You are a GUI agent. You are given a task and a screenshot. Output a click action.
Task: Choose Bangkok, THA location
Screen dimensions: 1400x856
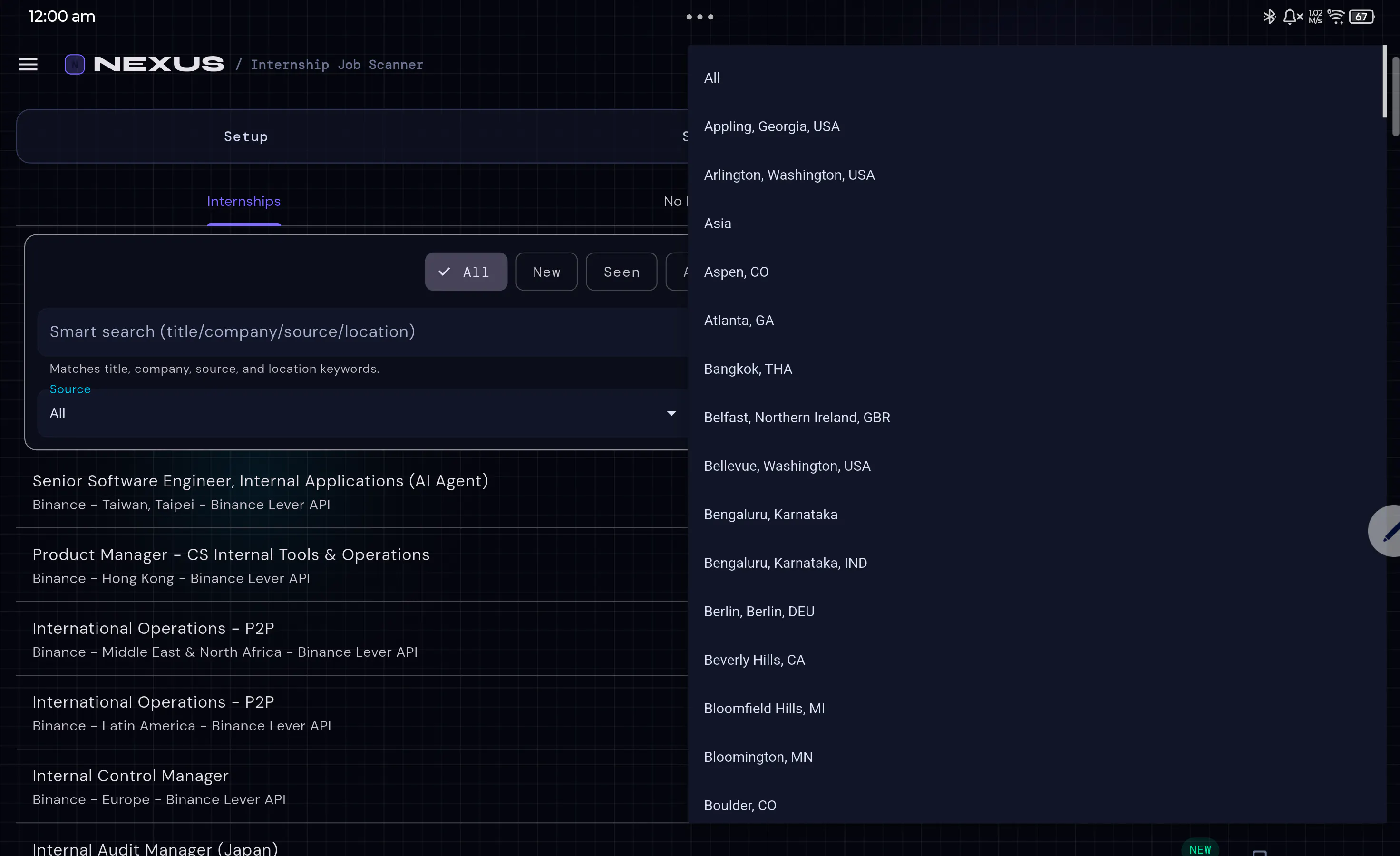pyautogui.click(x=1037, y=369)
